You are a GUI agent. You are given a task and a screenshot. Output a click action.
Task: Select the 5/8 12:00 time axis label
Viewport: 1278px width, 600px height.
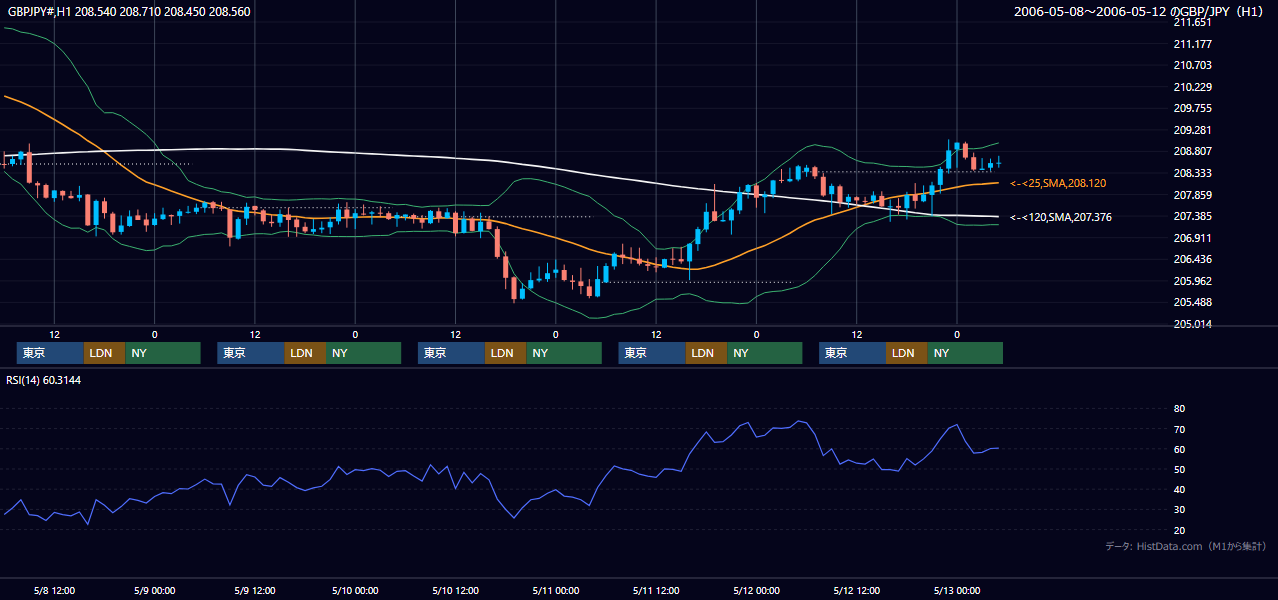(x=54, y=590)
